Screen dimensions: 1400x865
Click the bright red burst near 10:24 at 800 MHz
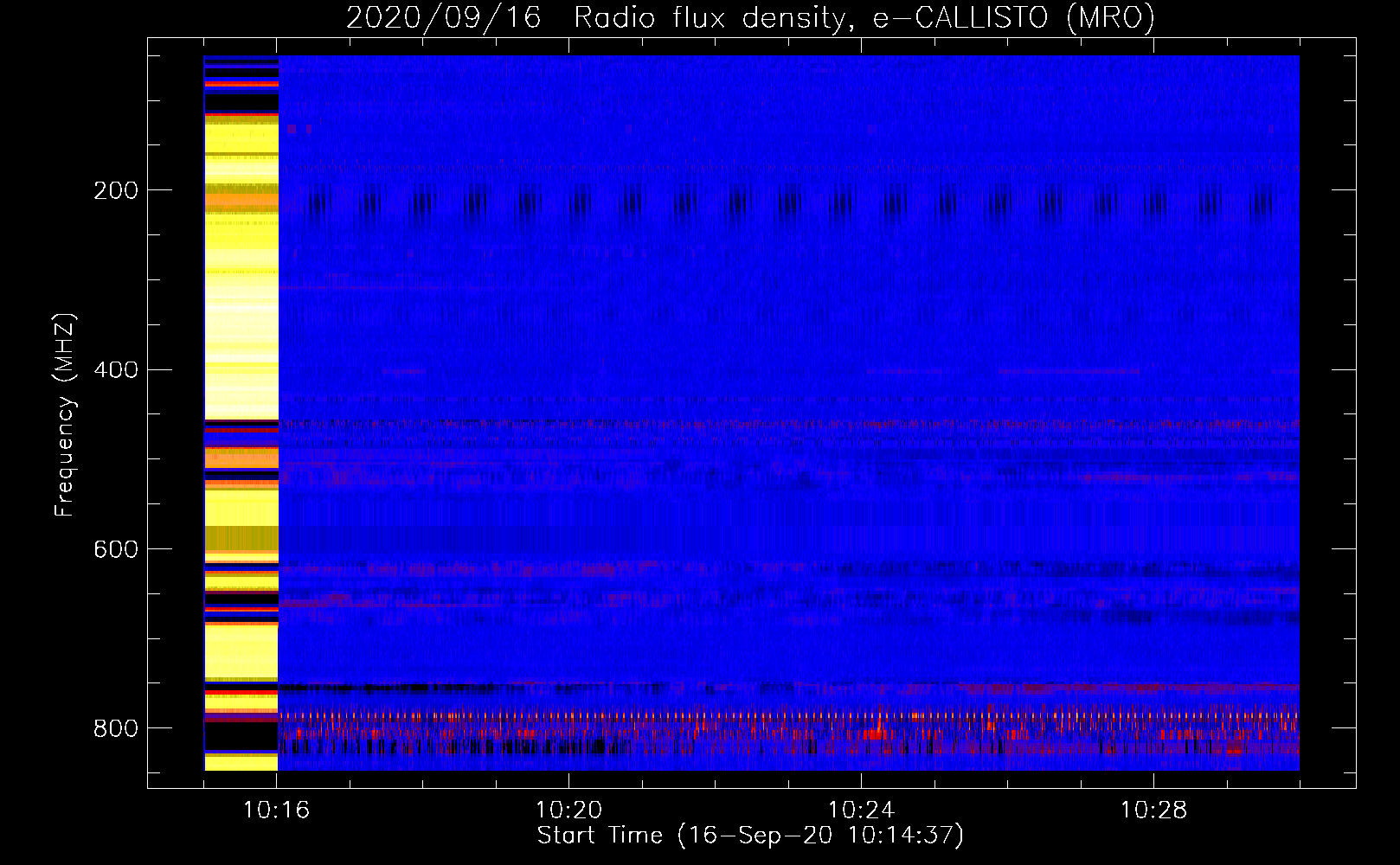[x=876, y=733]
